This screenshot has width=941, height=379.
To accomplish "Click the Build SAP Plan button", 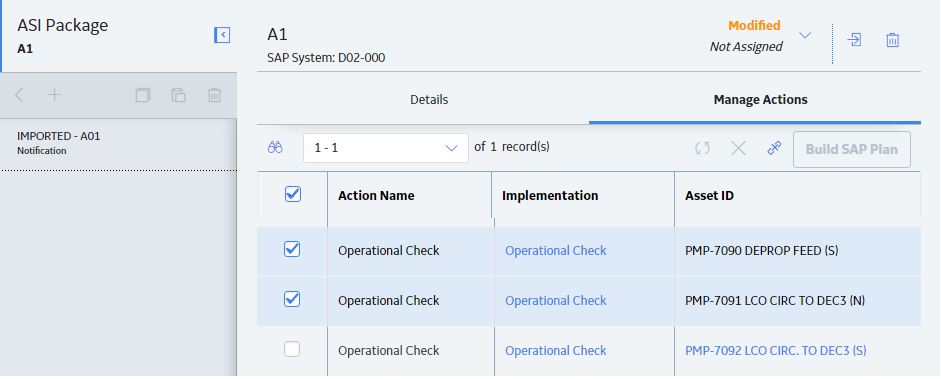I will [852, 149].
